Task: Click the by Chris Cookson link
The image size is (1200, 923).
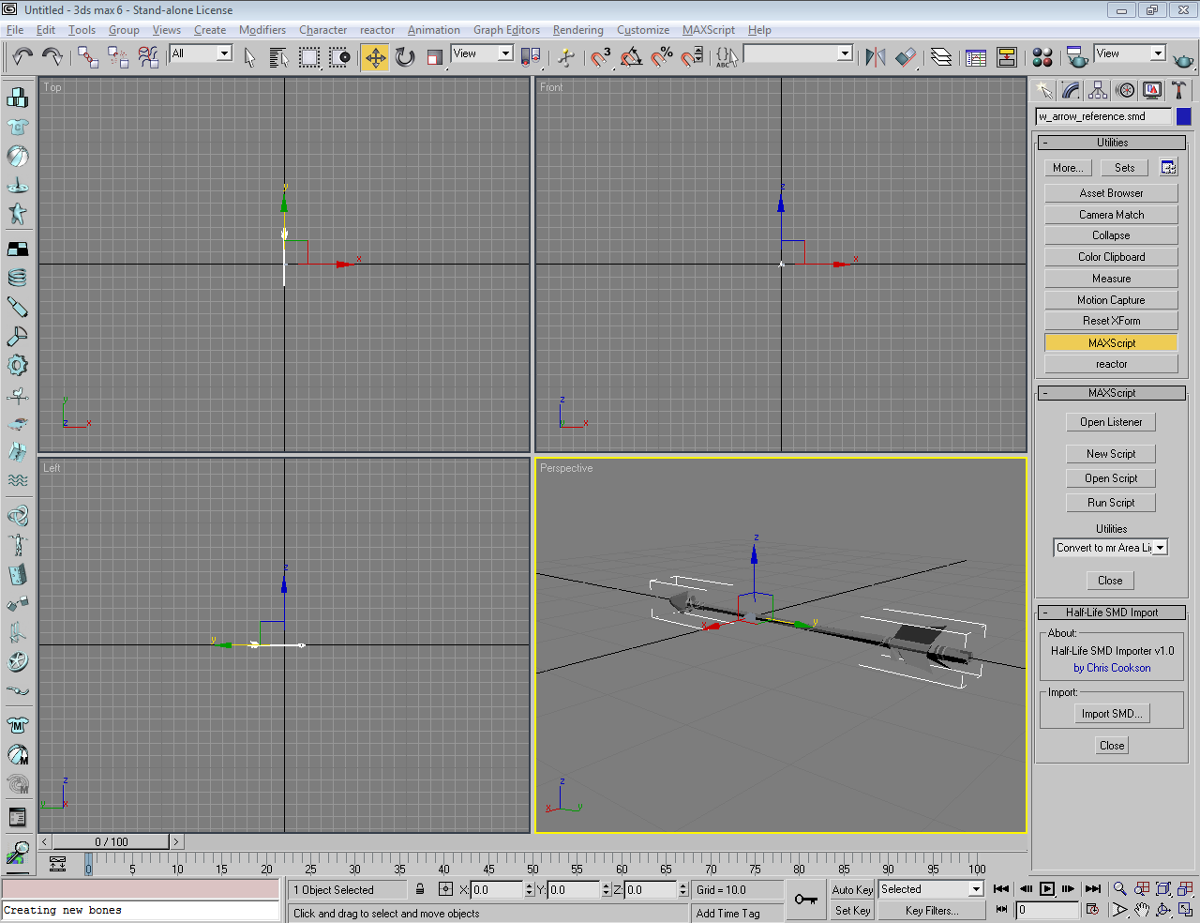Action: [x=1111, y=668]
